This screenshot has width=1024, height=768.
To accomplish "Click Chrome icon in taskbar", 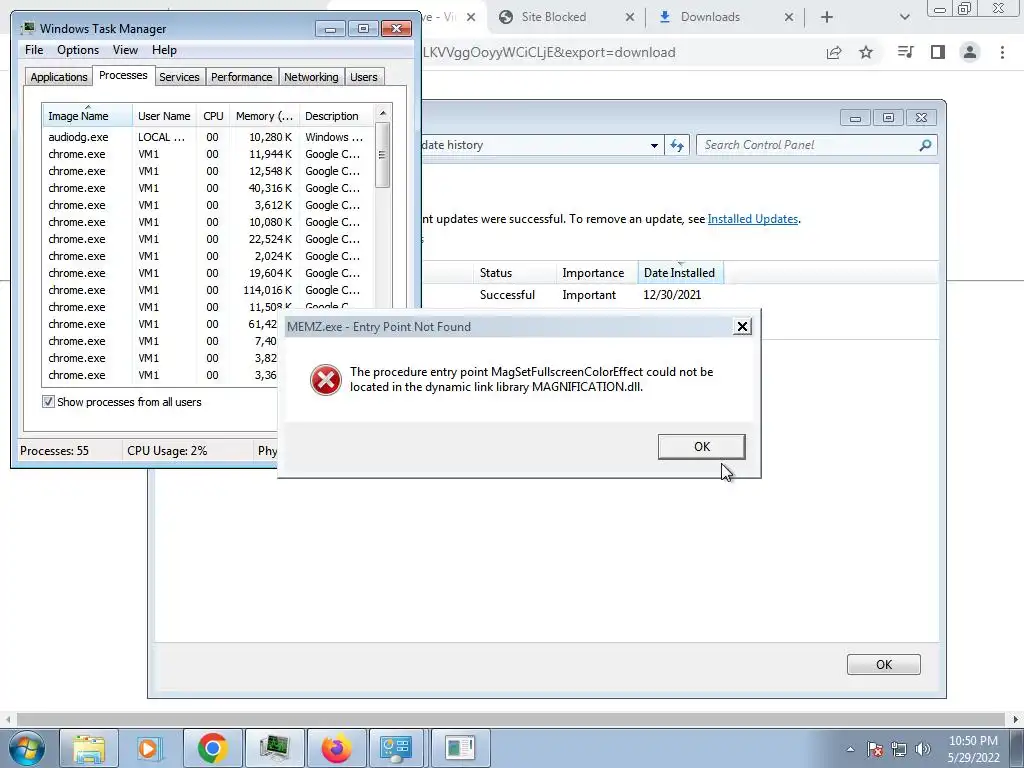I will pyautogui.click(x=212, y=748).
